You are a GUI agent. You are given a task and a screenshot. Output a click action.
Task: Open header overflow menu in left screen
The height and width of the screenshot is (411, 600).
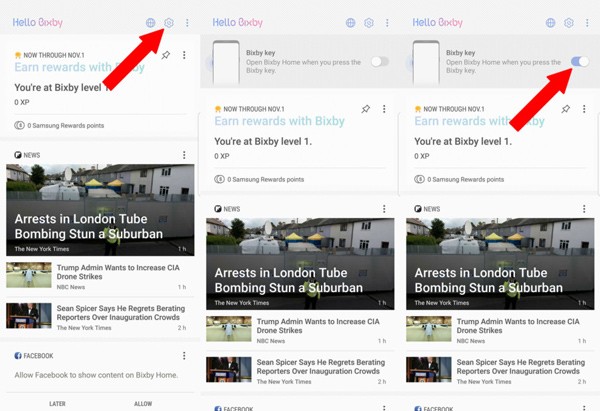click(x=186, y=22)
